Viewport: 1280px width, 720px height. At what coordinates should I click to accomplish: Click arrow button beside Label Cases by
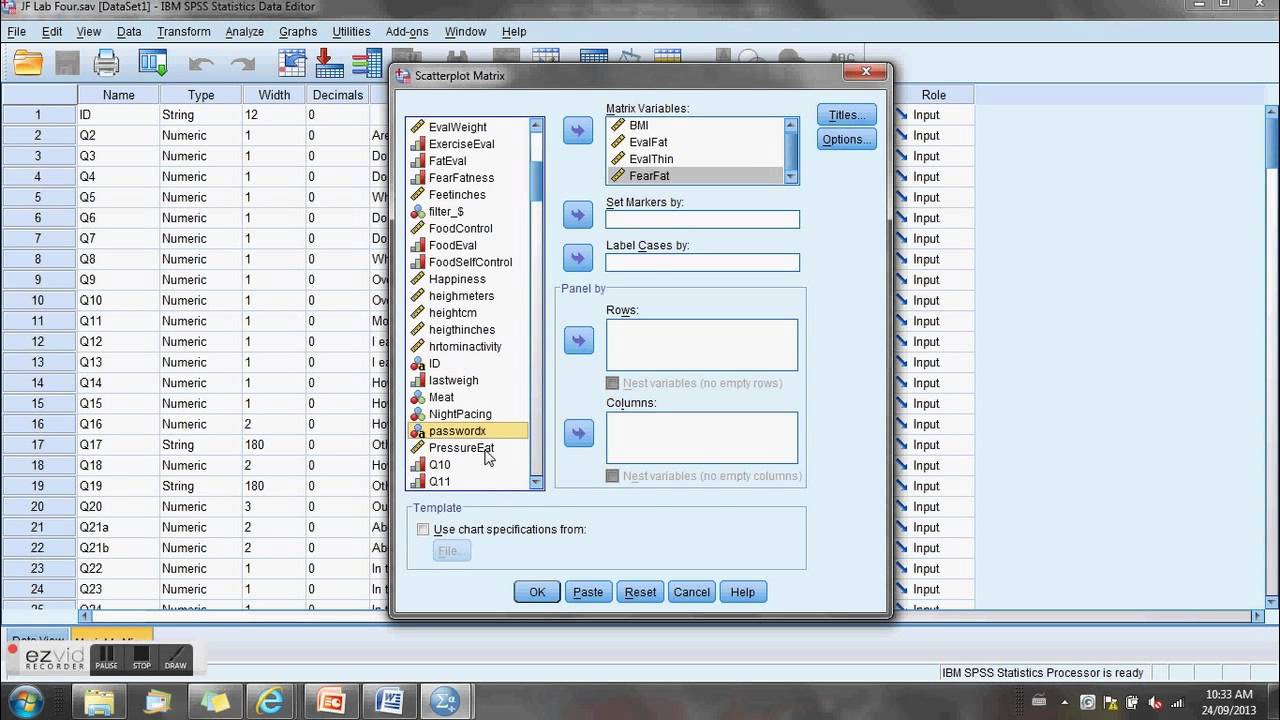tap(578, 258)
